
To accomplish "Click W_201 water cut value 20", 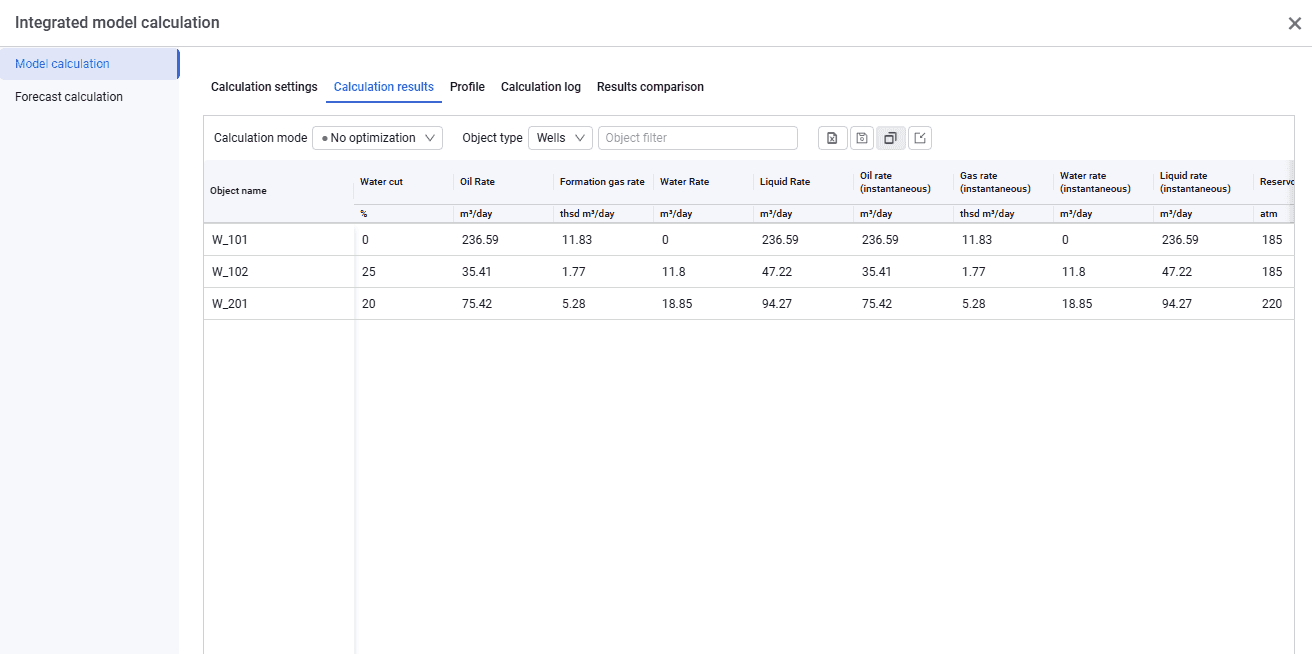I will (x=369, y=304).
